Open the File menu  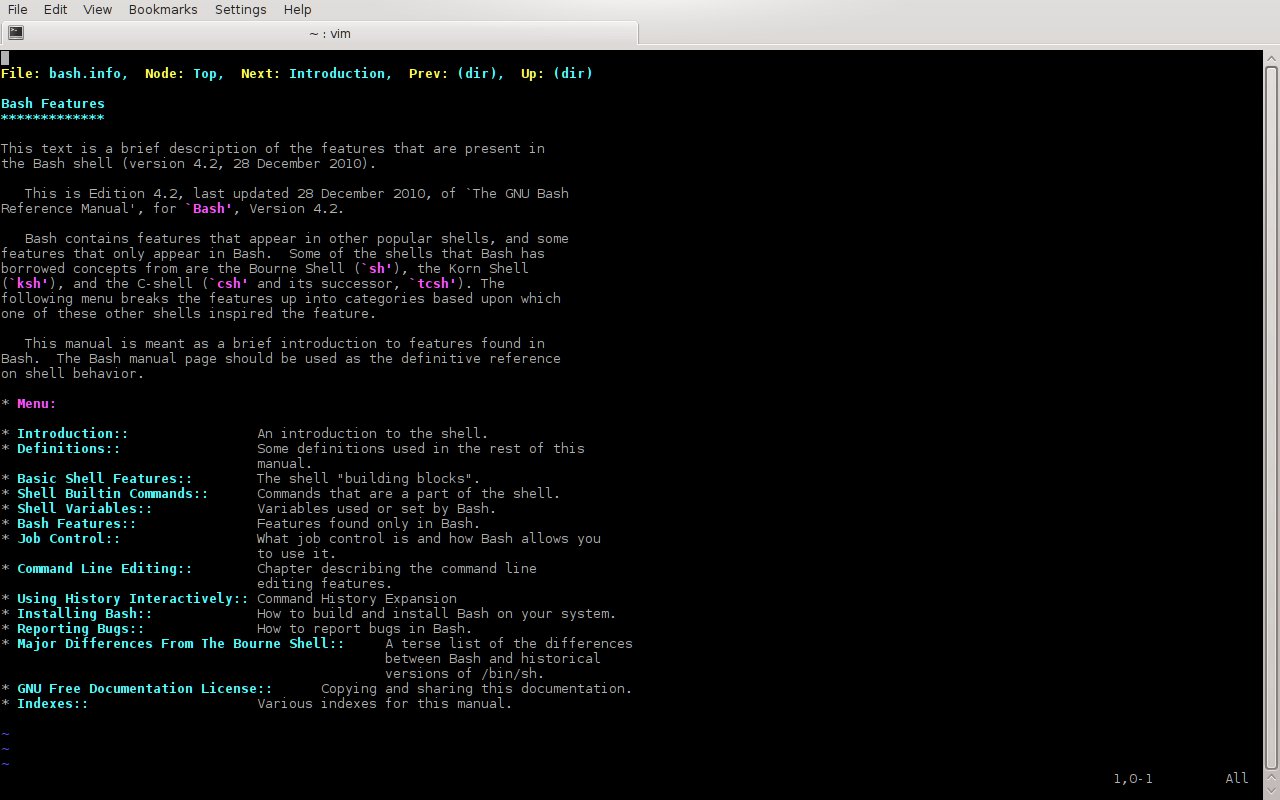(x=17, y=9)
